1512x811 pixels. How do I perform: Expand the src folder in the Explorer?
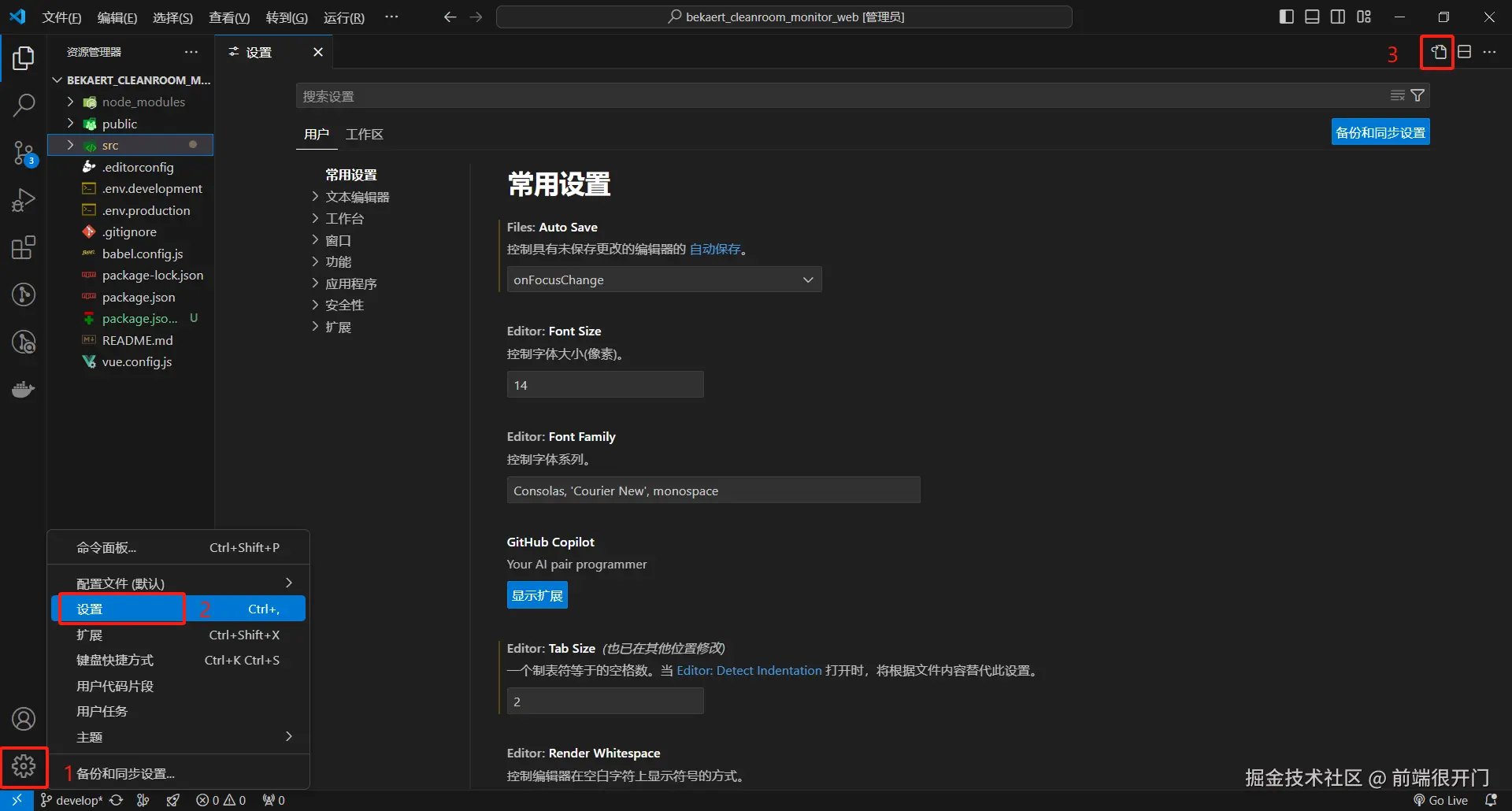tap(71, 145)
